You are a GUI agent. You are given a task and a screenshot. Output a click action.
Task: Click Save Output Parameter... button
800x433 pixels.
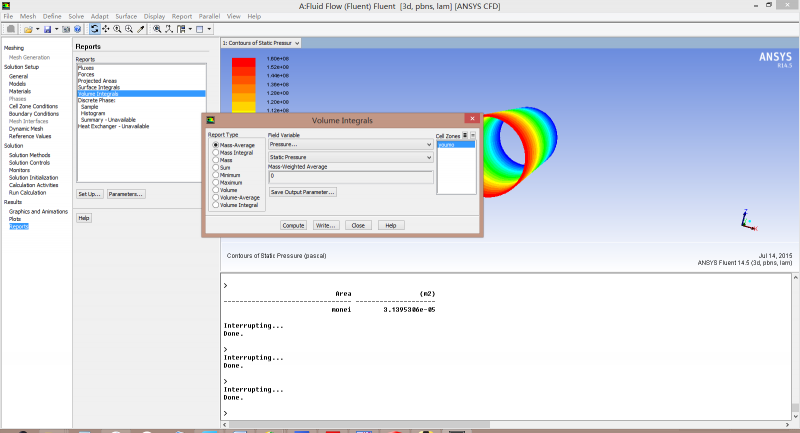(x=303, y=192)
